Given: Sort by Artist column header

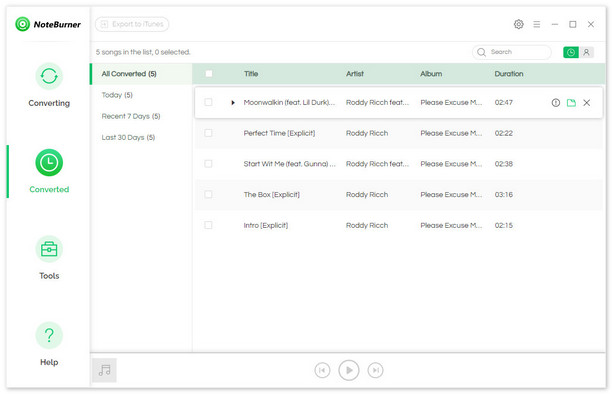Looking at the screenshot, I should [354, 74].
